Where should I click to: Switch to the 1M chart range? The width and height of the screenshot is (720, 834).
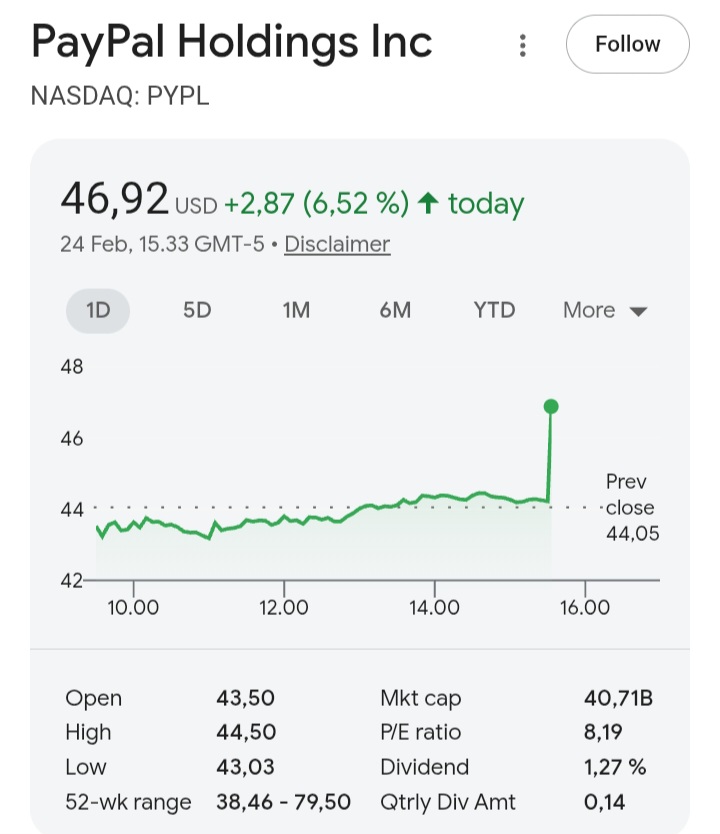295,310
